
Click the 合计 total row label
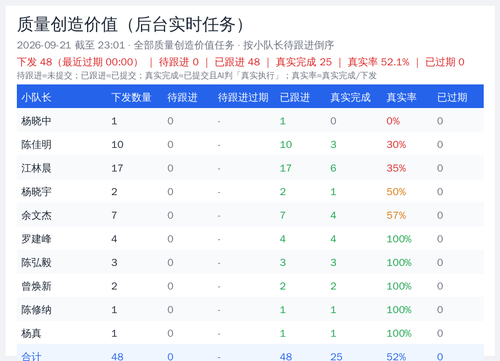[31, 357]
